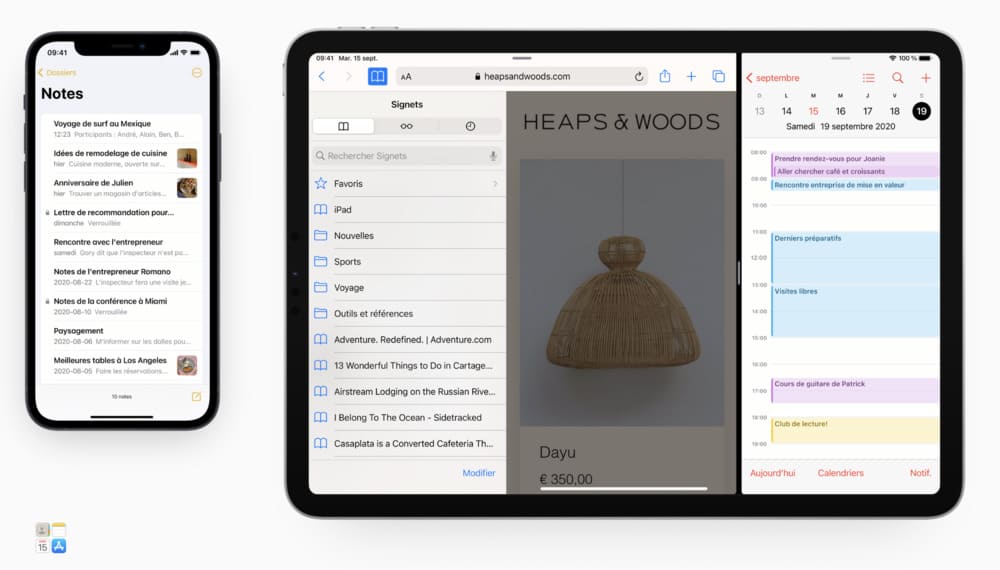The width and height of the screenshot is (1000, 570).
Task: Select day 18 in Calendar week
Action: click(x=895, y=111)
